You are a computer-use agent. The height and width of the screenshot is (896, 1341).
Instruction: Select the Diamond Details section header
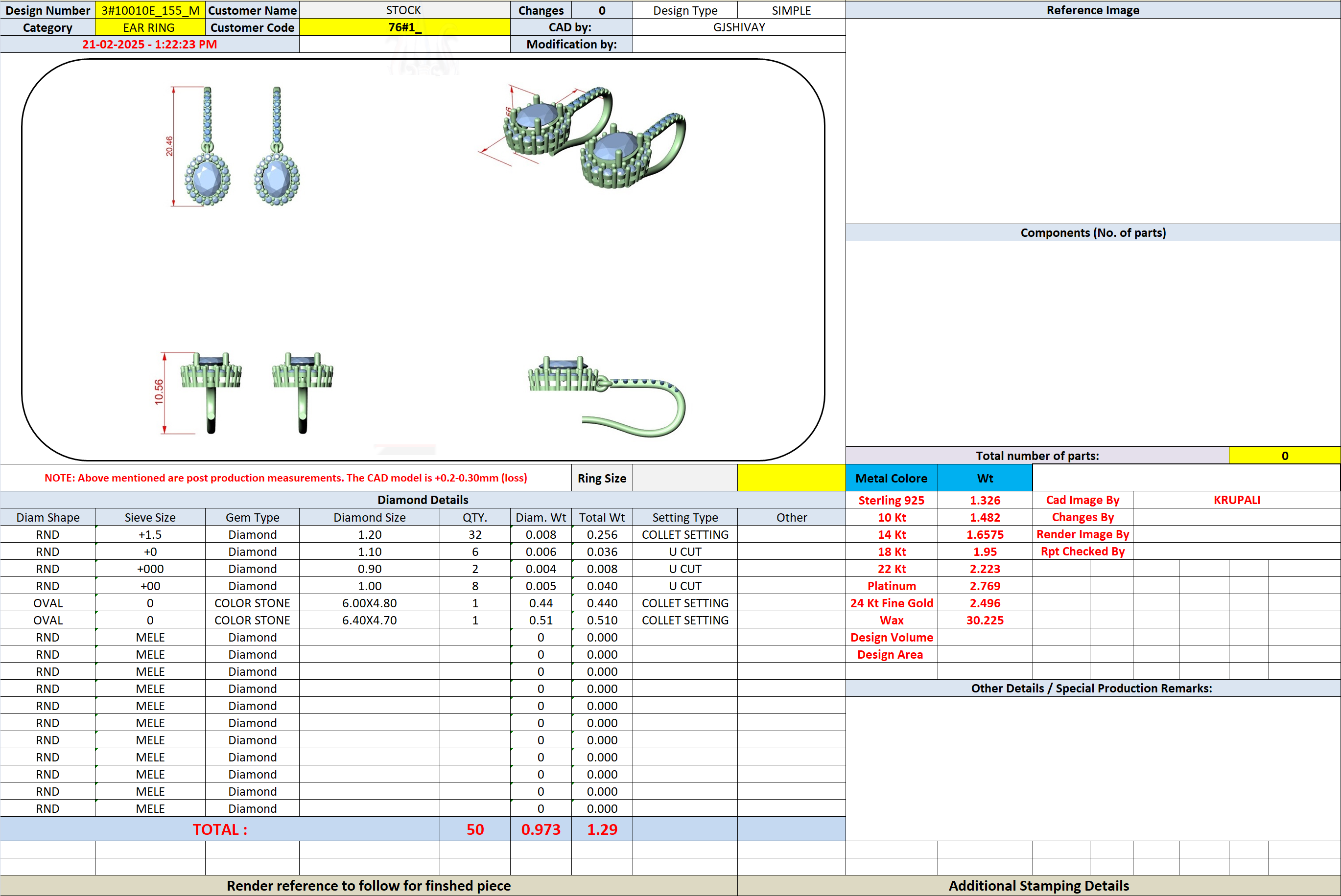[x=423, y=500]
